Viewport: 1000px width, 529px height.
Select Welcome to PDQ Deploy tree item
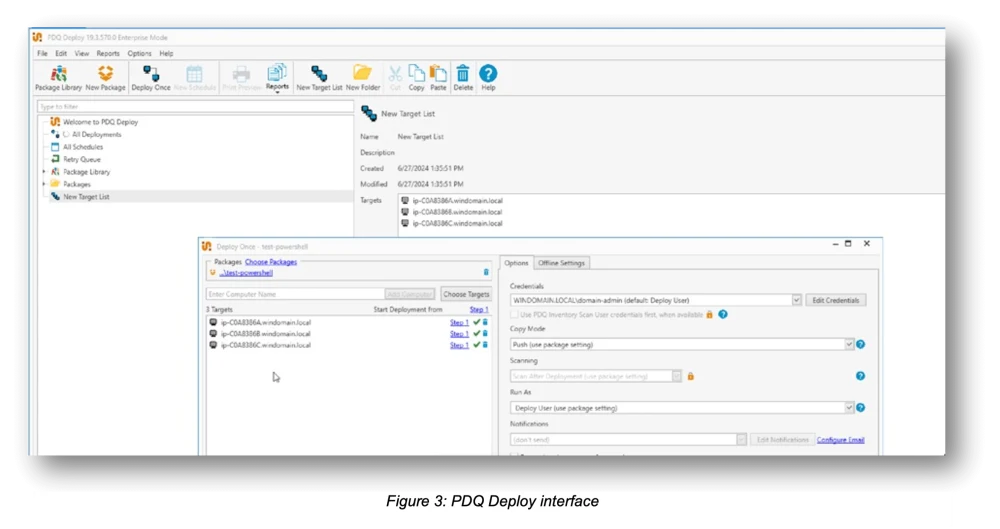pos(100,122)
